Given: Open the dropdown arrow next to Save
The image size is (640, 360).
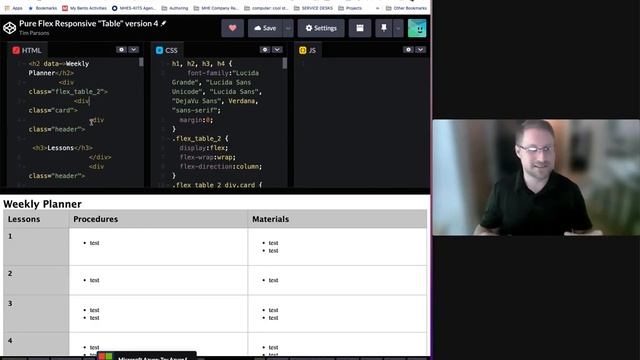Looking at the screenshot, I should [x=288, y=28].
